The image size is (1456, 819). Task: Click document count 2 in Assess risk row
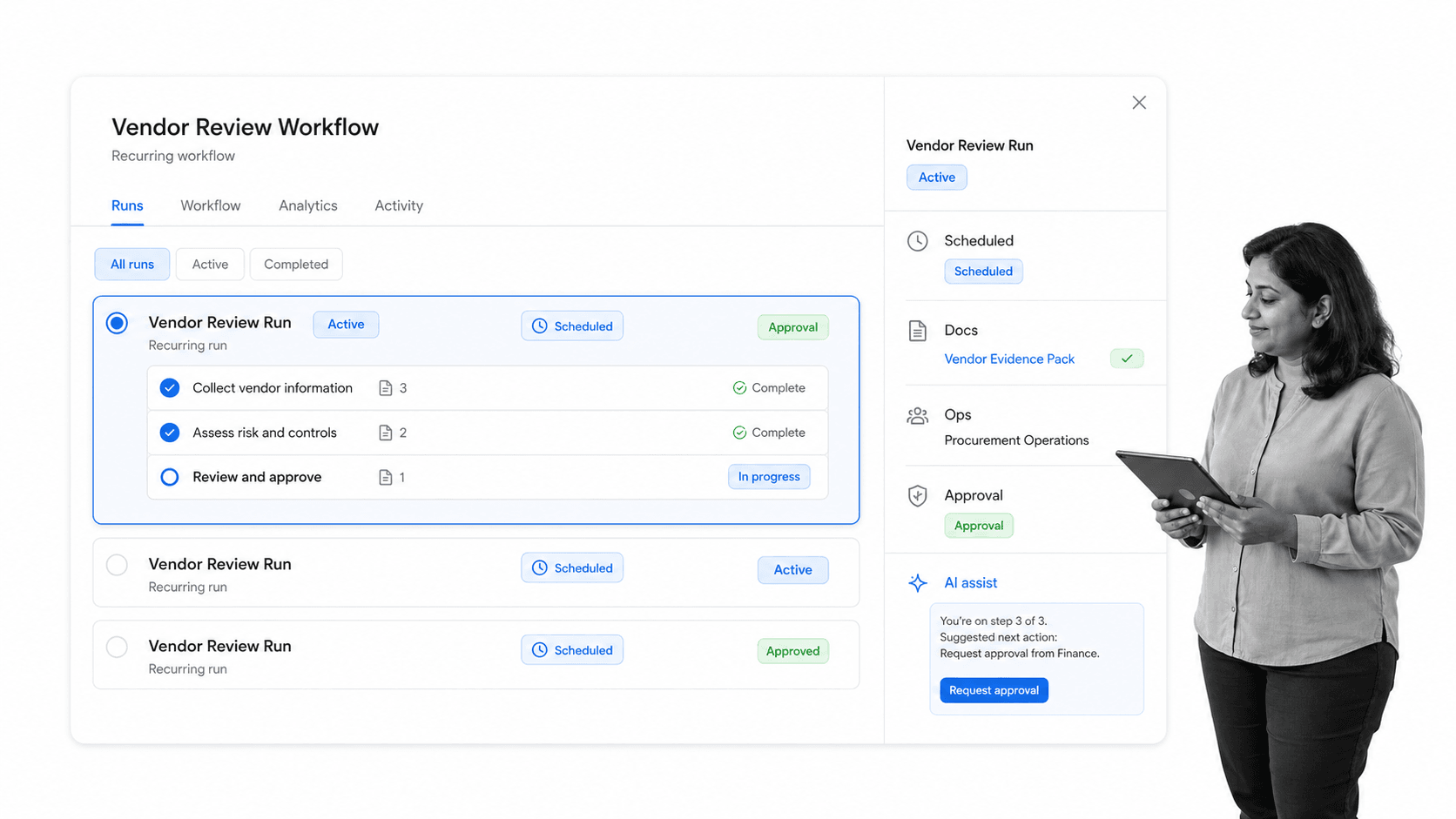pos(403,433)
